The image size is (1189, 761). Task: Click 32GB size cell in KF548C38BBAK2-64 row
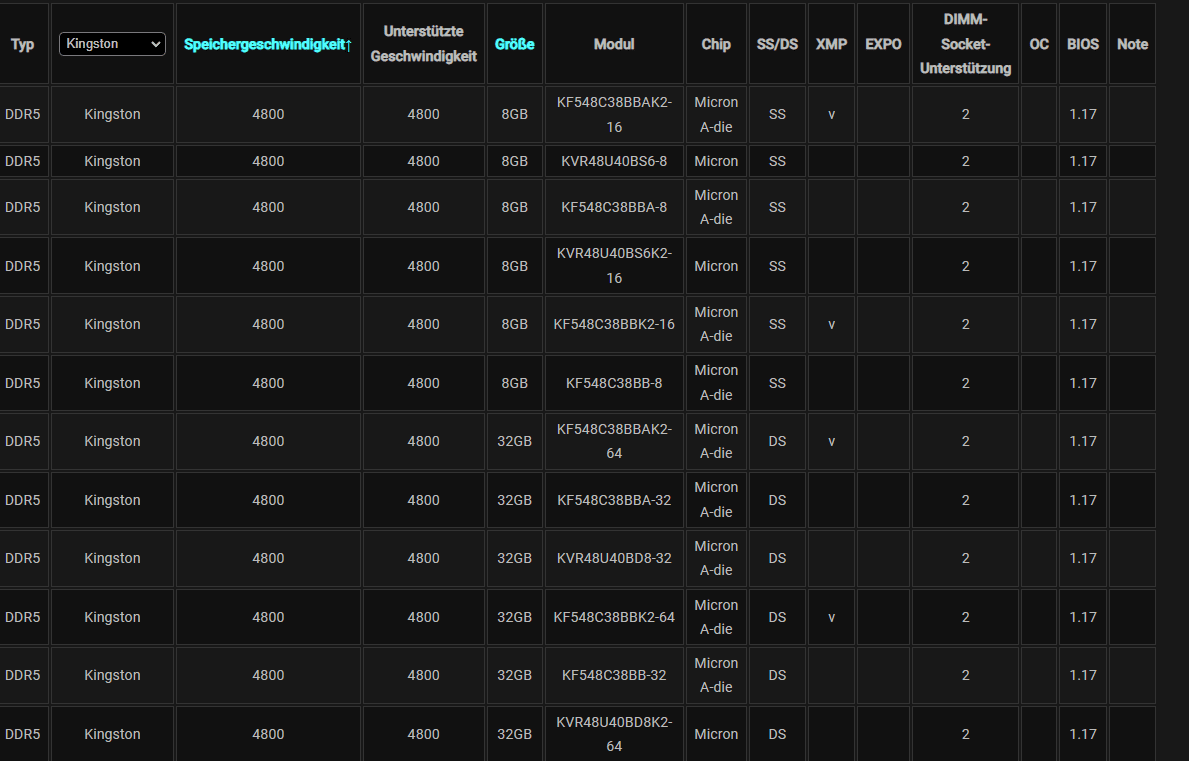[x=514, y=441]
